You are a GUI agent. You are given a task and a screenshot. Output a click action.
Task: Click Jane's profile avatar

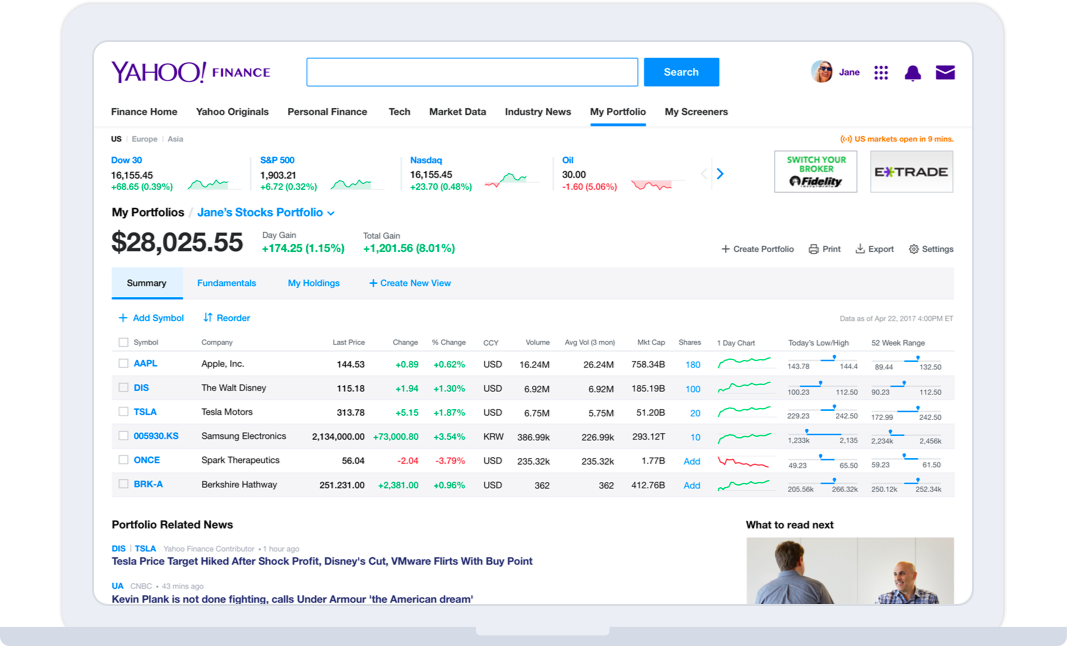pyautogui.click(x=822, y=71)
